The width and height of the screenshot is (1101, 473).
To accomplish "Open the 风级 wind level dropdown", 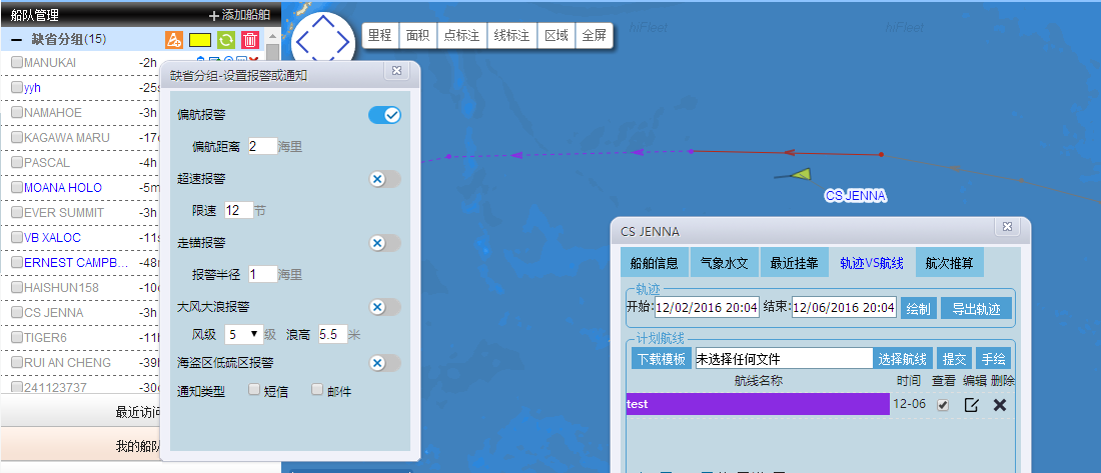I will 243,334.
